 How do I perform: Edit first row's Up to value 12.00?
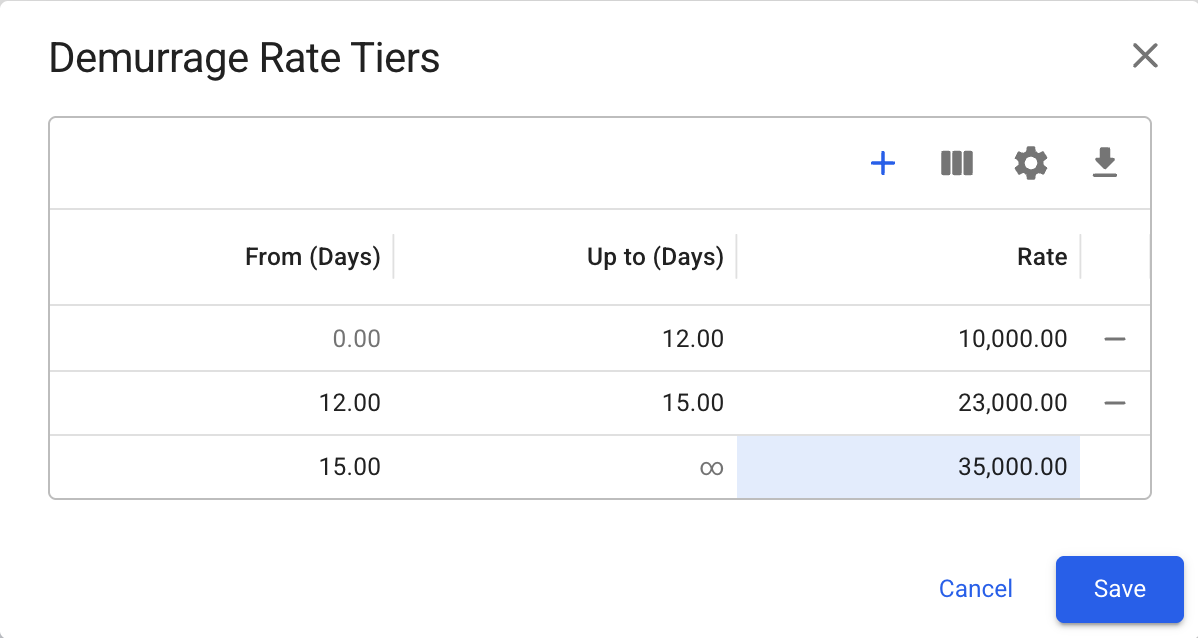[x=565, y=339]
